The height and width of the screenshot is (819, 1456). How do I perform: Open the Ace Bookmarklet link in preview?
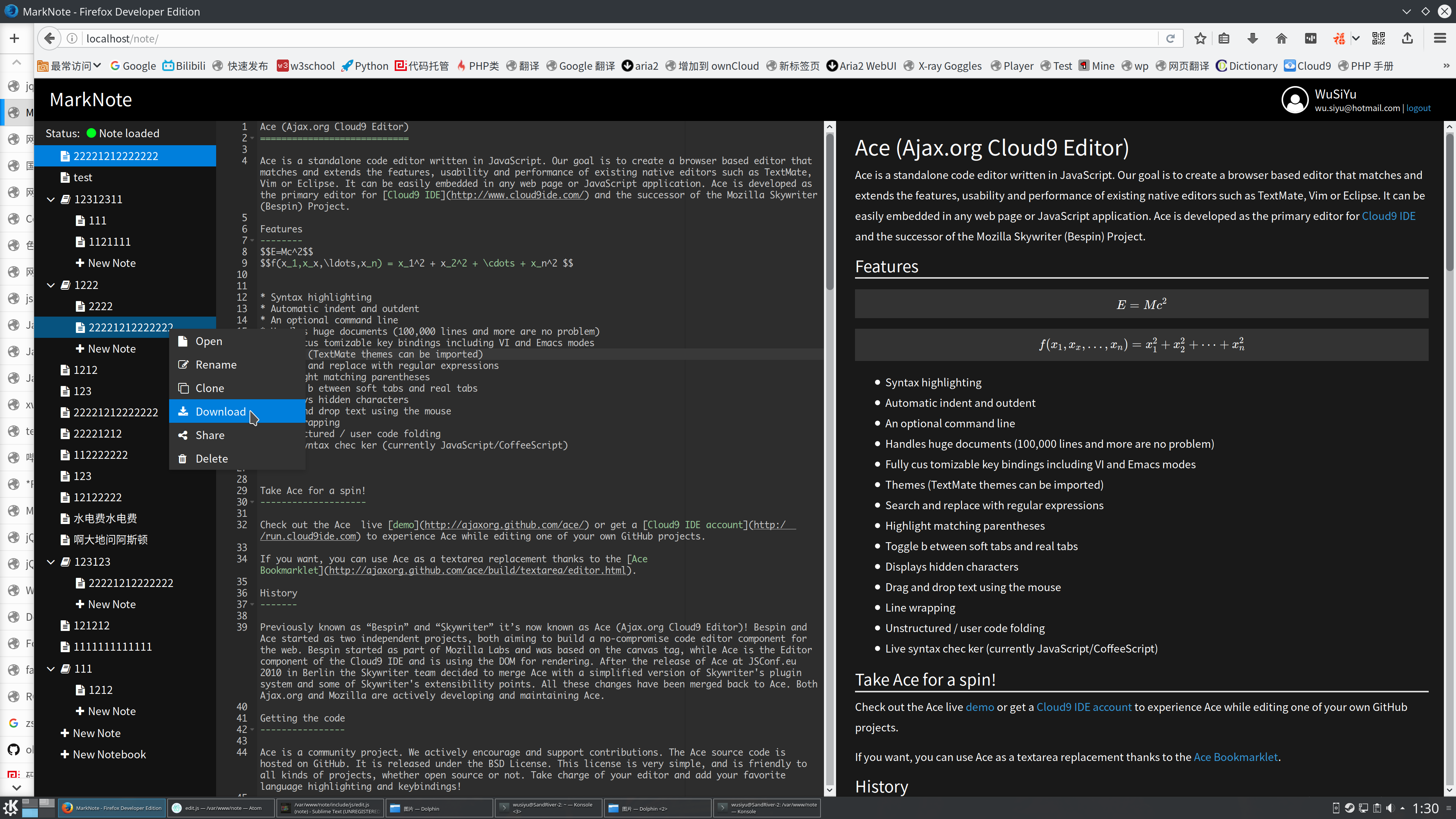click(1236, 757)
